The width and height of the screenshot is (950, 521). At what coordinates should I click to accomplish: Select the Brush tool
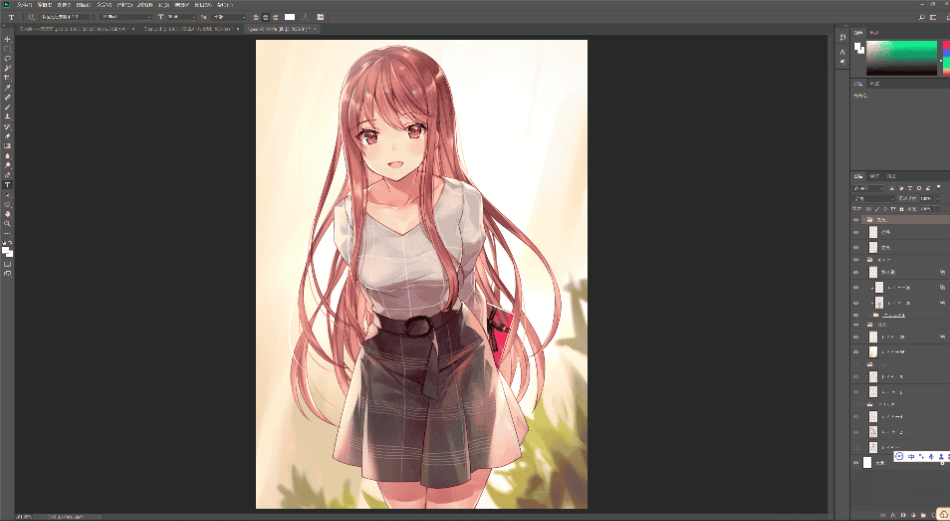(7, 107)
